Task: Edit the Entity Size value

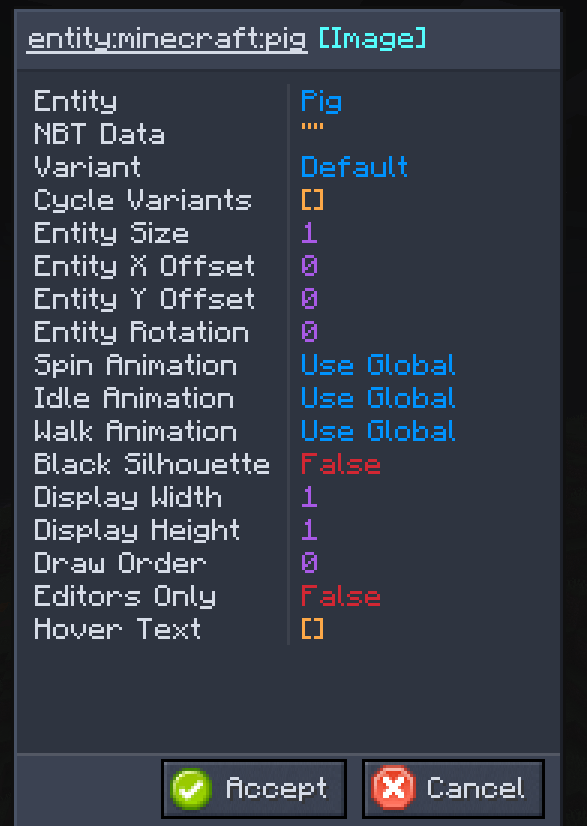Action: tap(309, 233)
